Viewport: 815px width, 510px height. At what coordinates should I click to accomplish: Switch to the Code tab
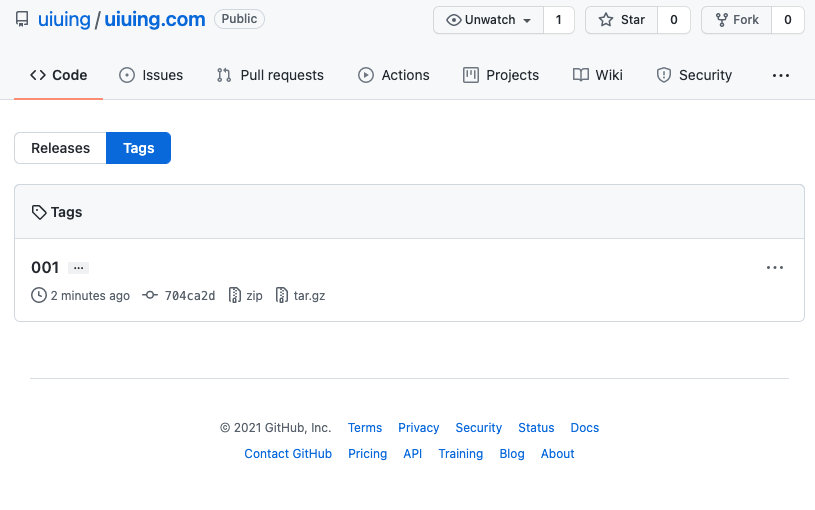click(58, 75)
